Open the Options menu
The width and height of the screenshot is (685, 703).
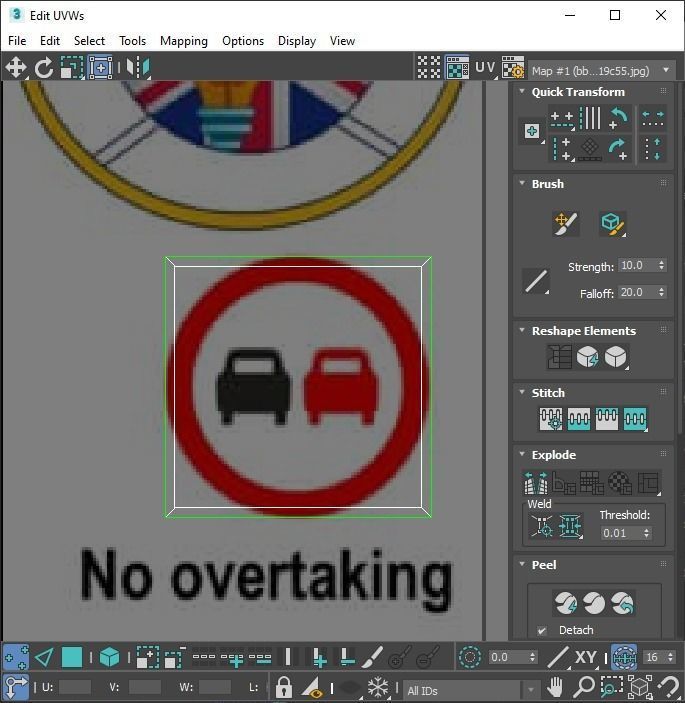243,41
